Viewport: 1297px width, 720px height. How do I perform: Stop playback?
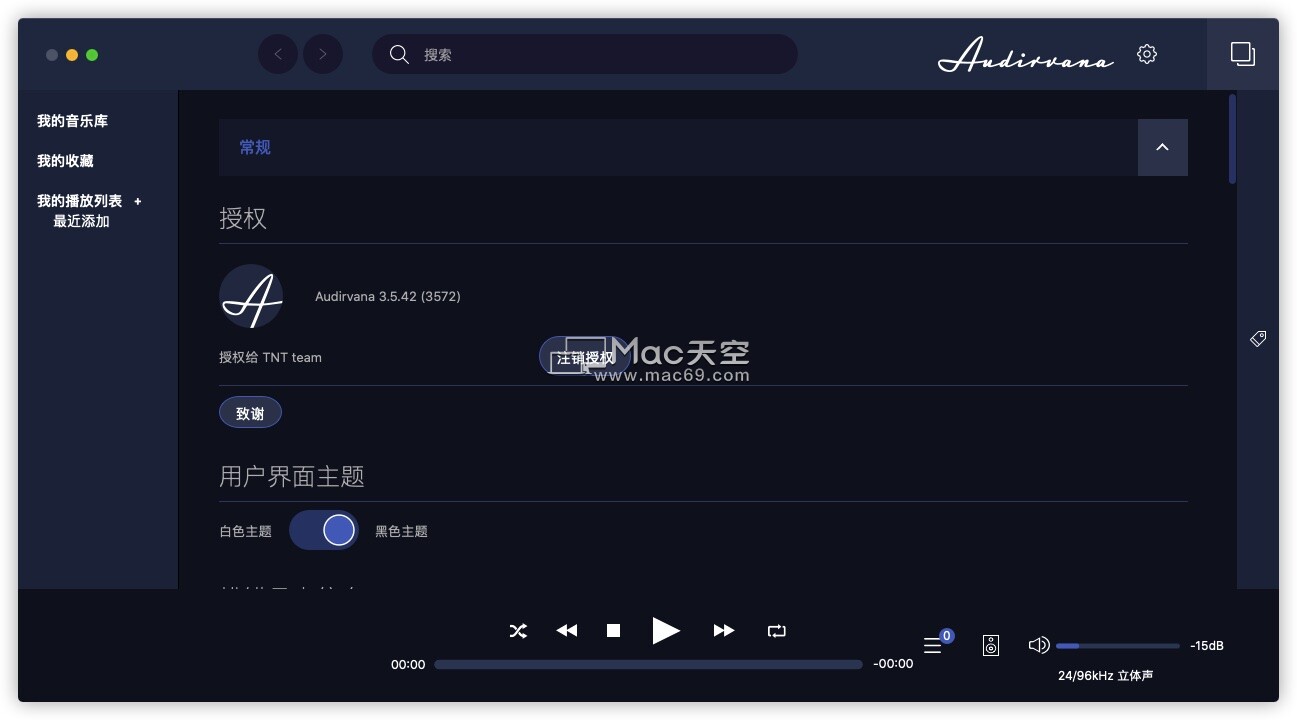(x=614, y=631)
